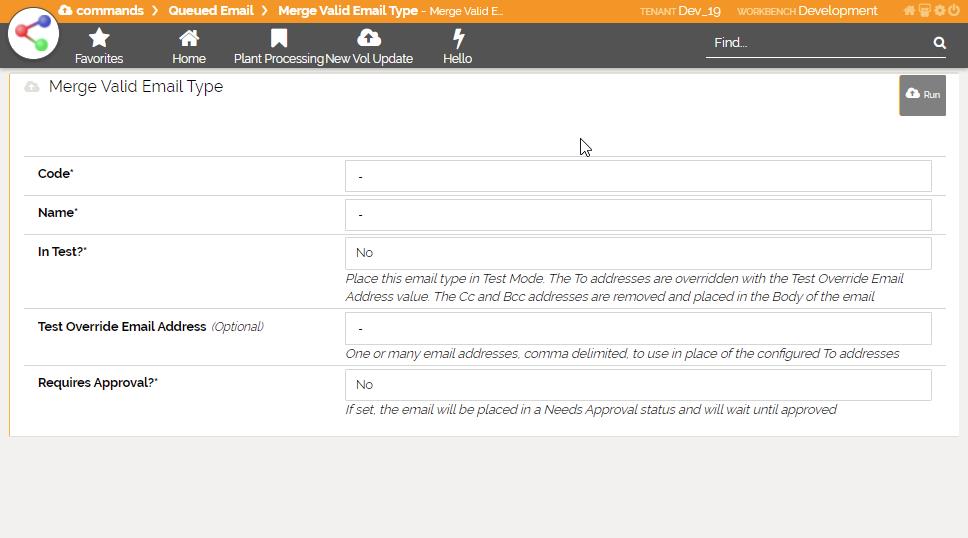The width and height of the screenshot is (968, 538).
Task: Click the power logout icon
Action: (x=953, y=11)
